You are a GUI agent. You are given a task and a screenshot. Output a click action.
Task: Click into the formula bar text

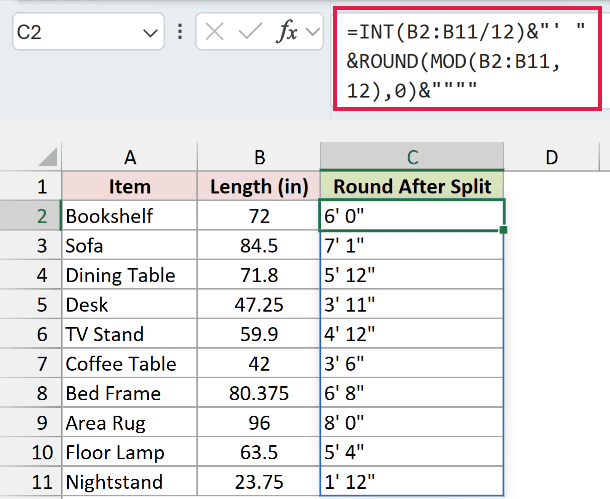point(467,59)
